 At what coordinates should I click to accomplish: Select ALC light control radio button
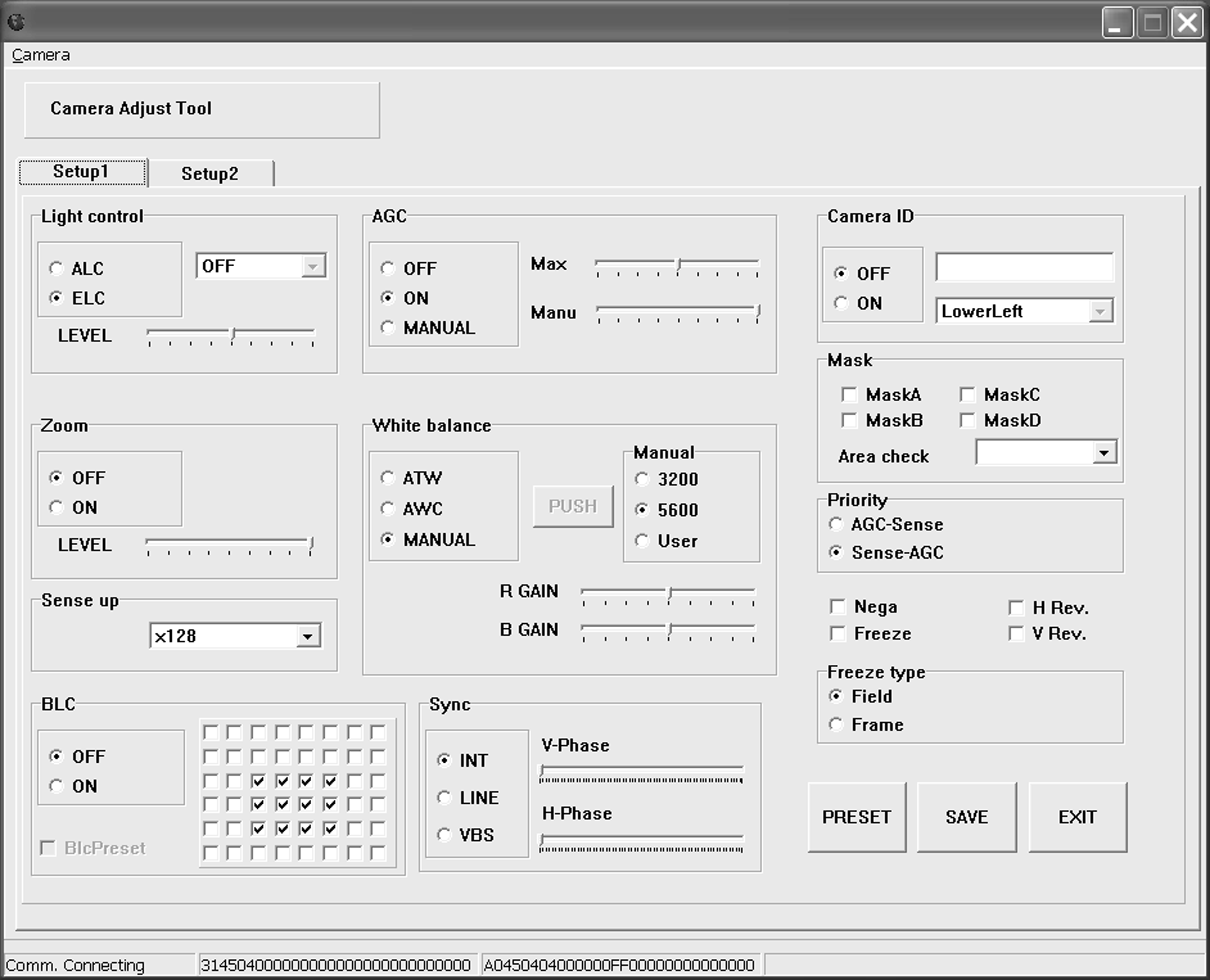(56, 268)
